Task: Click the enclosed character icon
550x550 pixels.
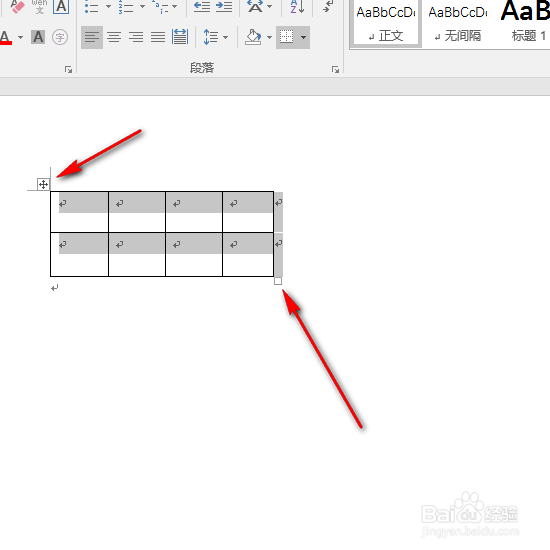Action: [60, 37]
